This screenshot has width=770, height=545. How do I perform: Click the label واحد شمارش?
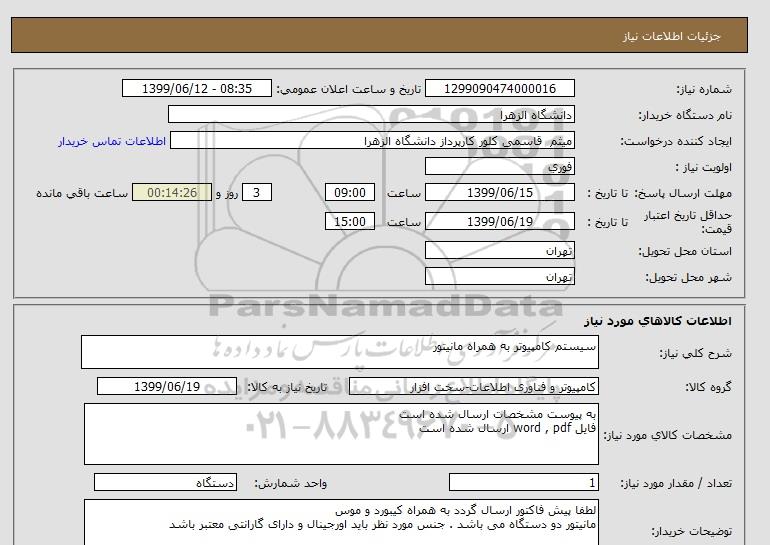click(291, 484)
